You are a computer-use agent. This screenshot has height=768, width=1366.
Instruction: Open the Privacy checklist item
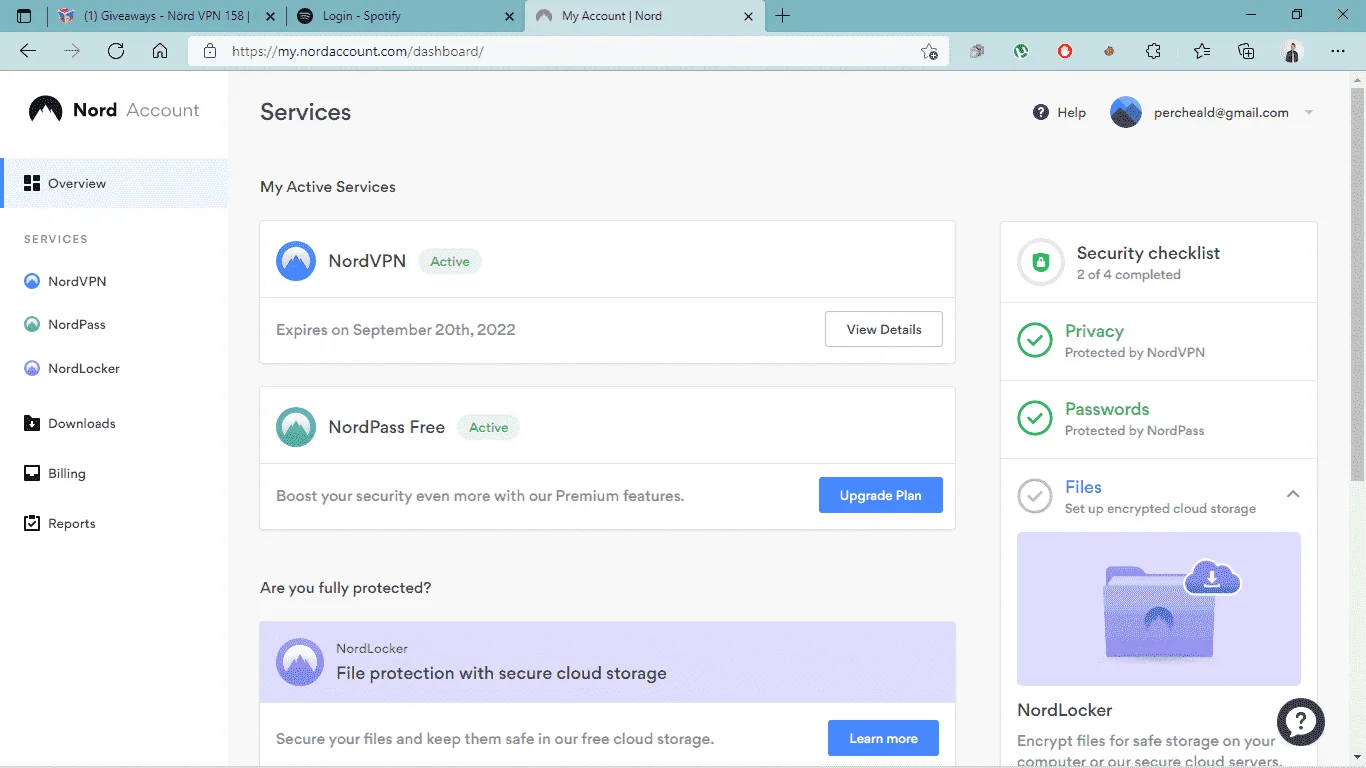click(x=1159, y=341)
